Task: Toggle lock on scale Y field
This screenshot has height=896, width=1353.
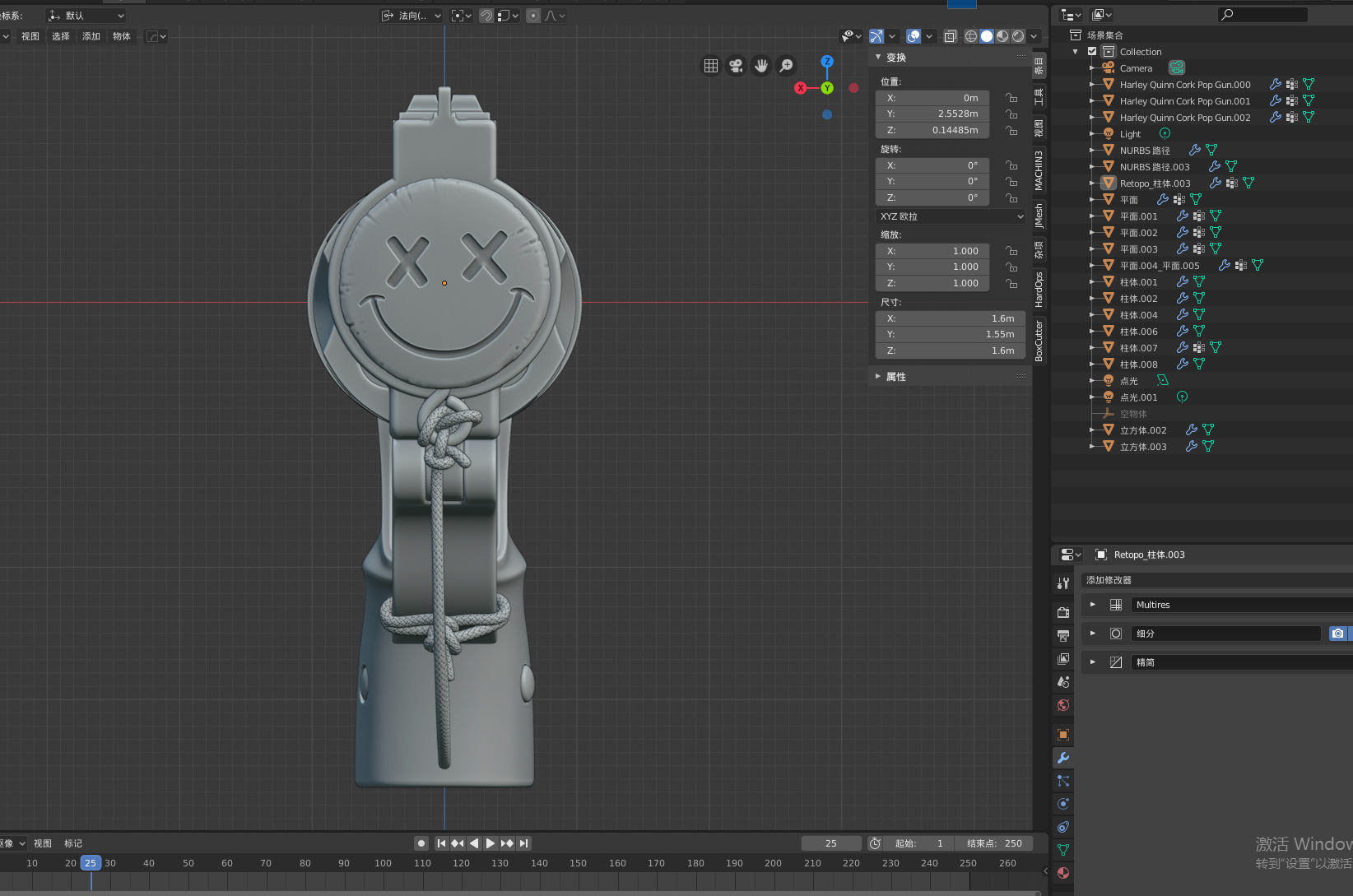Action: pyautogui.click(x=1011, y=267)
